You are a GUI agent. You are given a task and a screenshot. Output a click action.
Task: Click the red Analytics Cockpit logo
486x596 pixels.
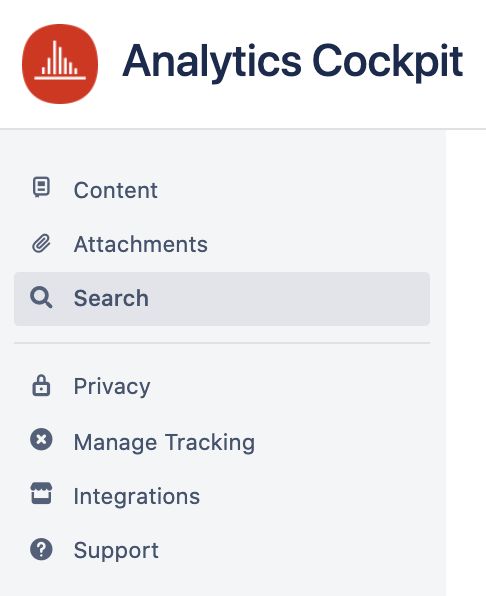[x=60, y=64]
